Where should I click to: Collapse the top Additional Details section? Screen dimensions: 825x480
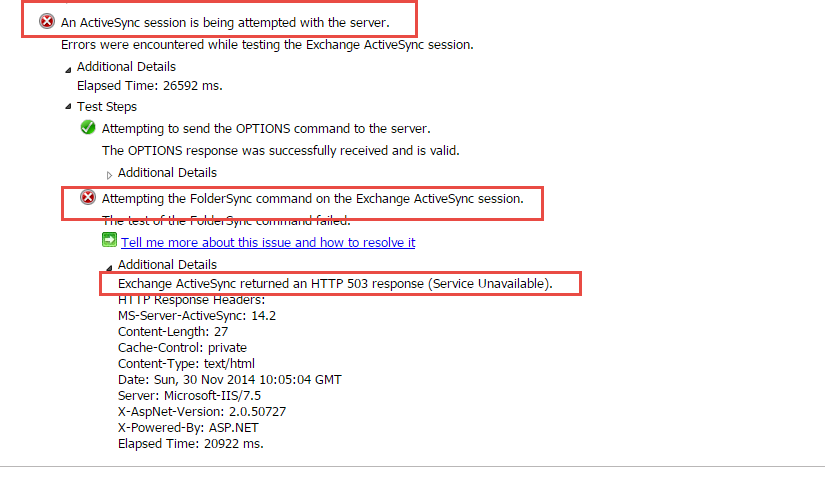68,69
